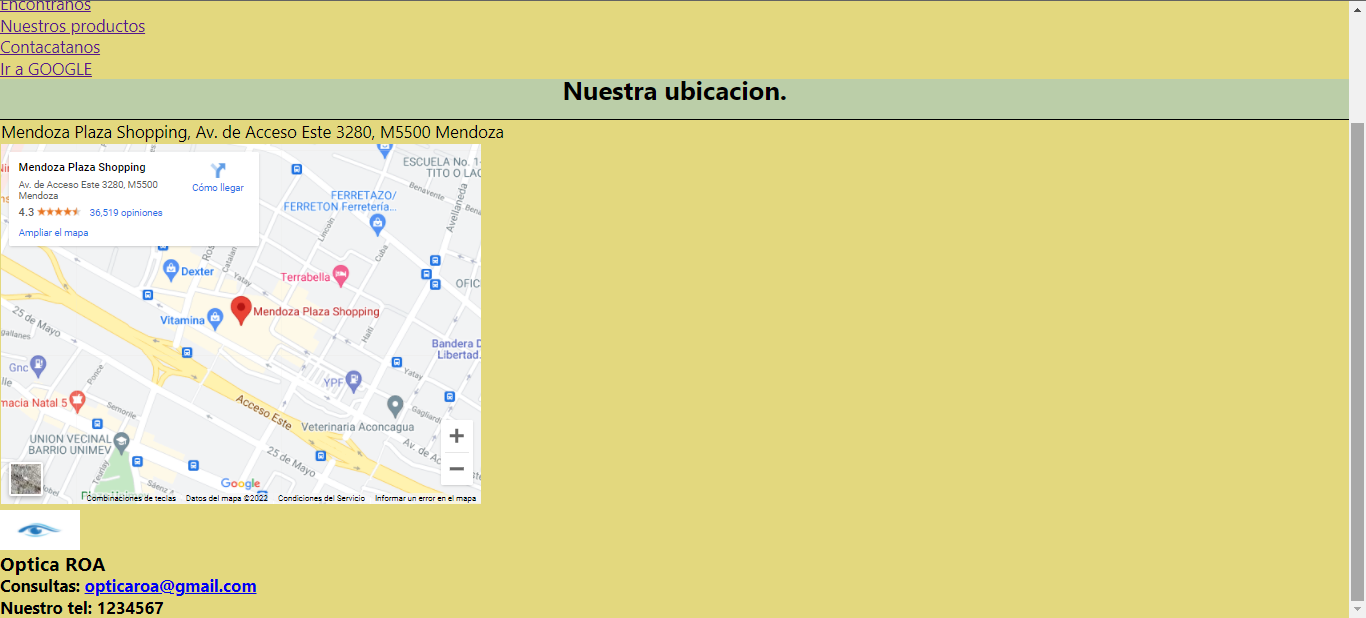This screenshot has height=618, width=1366.
Task: Click the Union Vecinal Barrio Unimev marker
Action: 121,442
